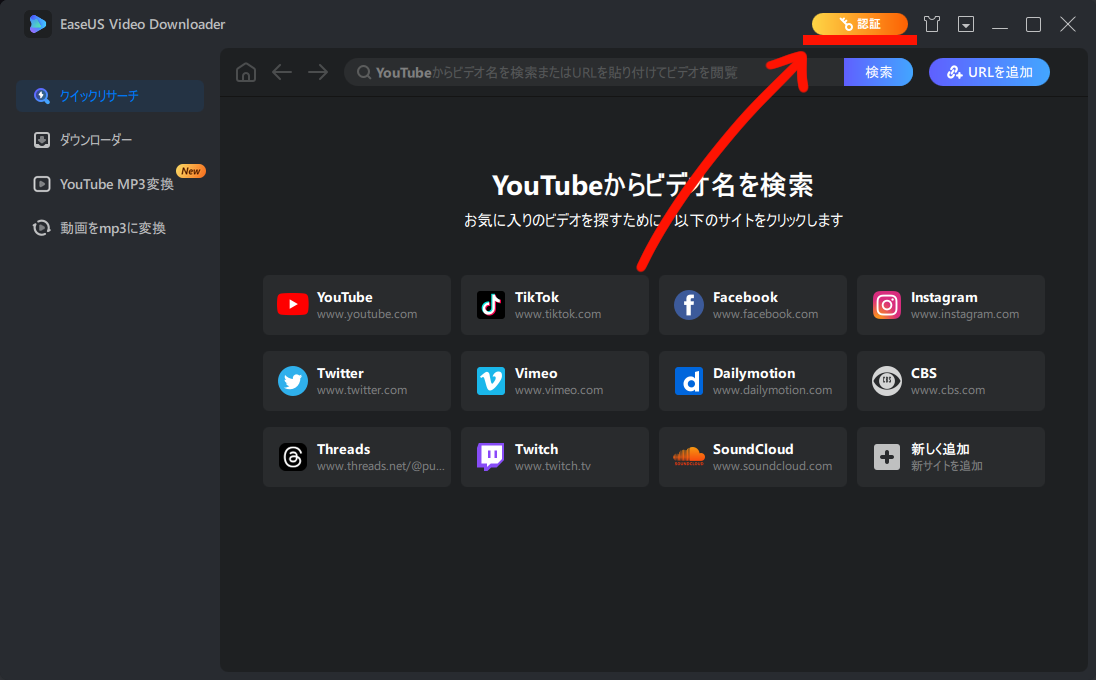Click the 認証 activation button
This screenshot has width=1096, height=680.
click(859, 24)
